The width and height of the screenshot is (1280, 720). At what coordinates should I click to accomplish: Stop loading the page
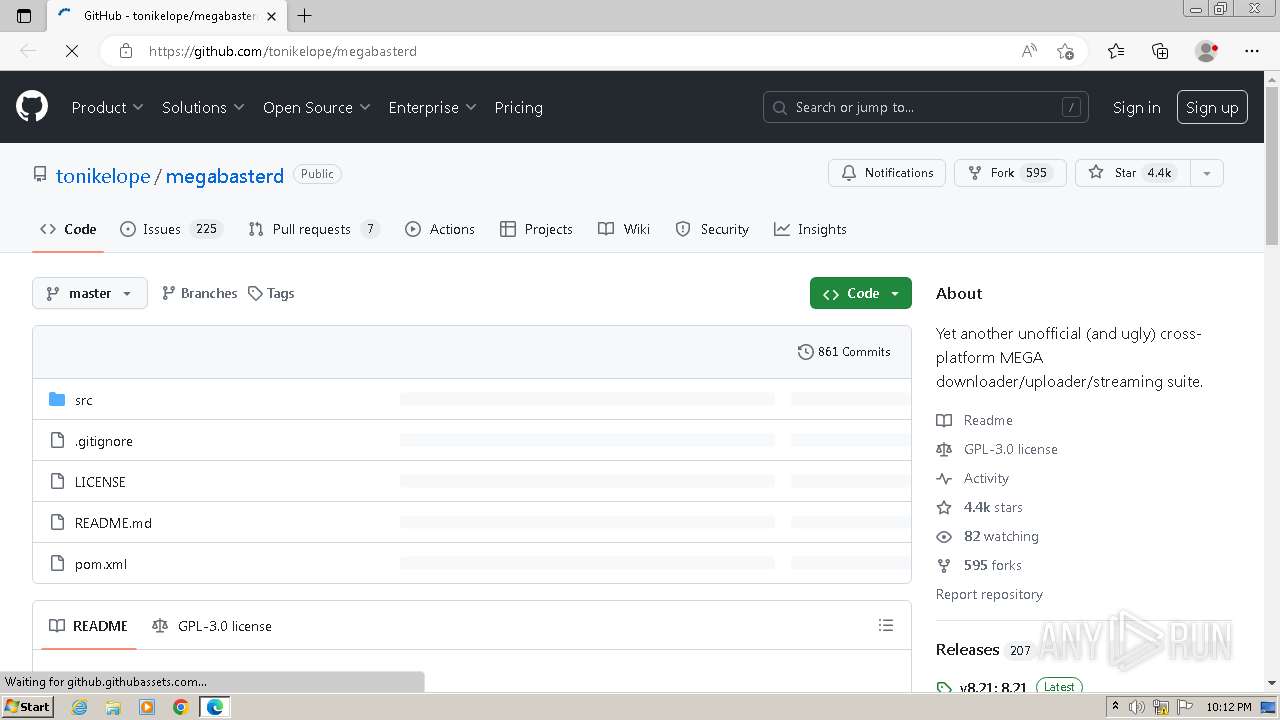(72, 51)
